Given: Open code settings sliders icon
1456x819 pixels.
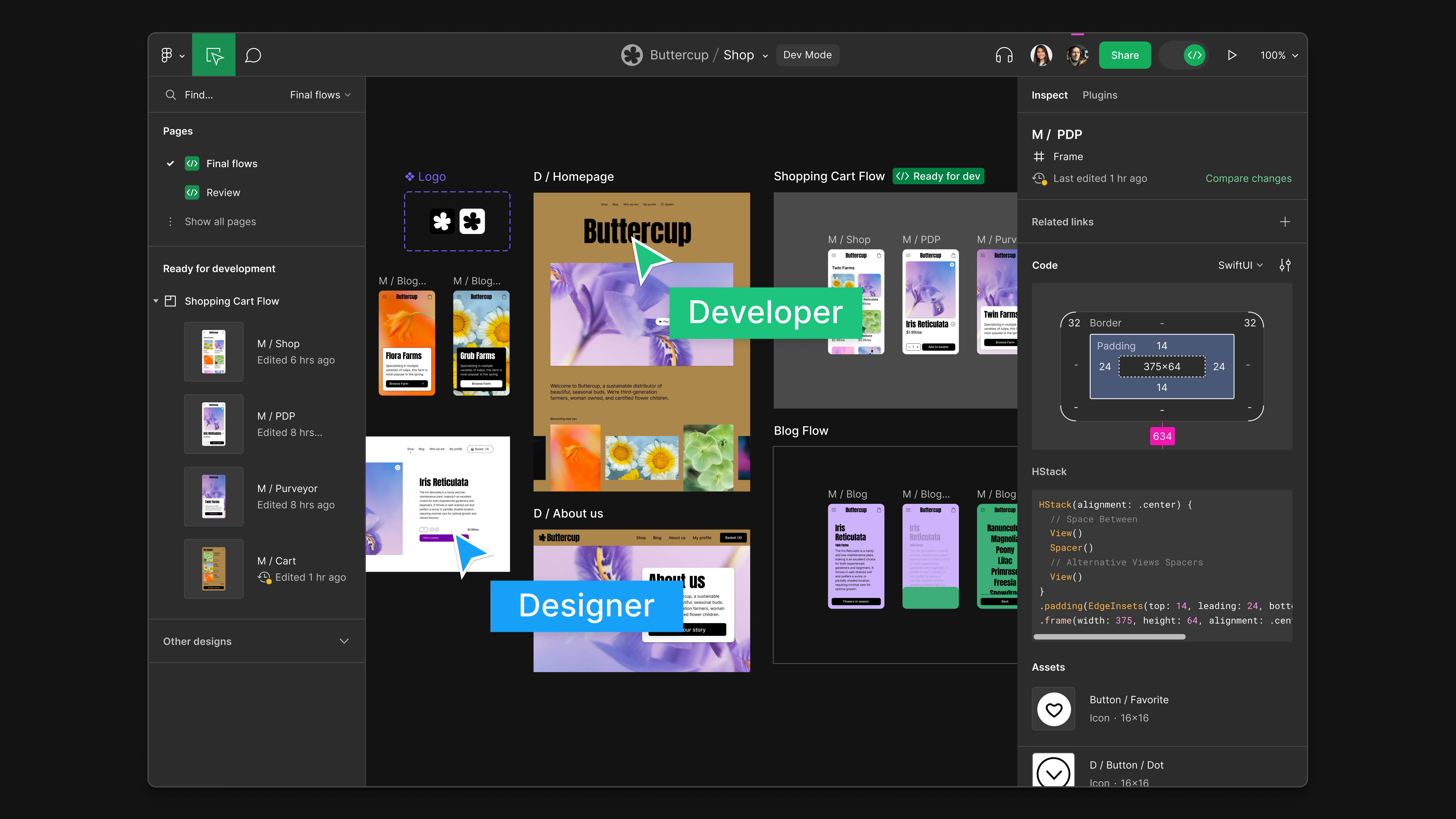Looking at the screenshot, I should 1285,265.
